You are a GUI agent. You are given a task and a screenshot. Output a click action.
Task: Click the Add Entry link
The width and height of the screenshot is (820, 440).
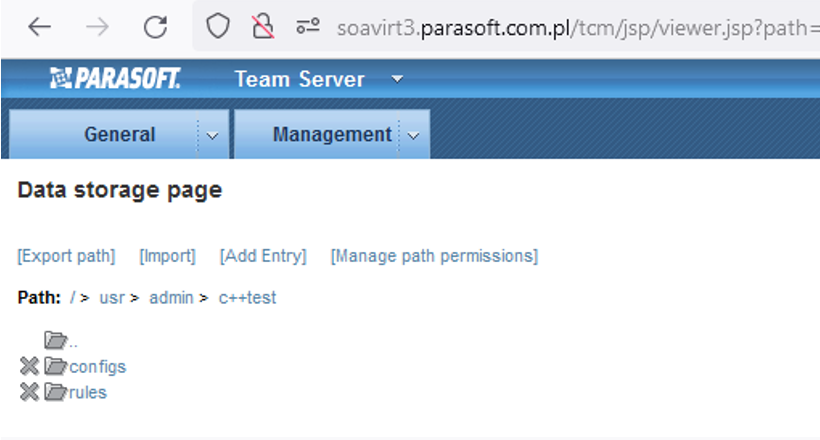pos(263,256)
